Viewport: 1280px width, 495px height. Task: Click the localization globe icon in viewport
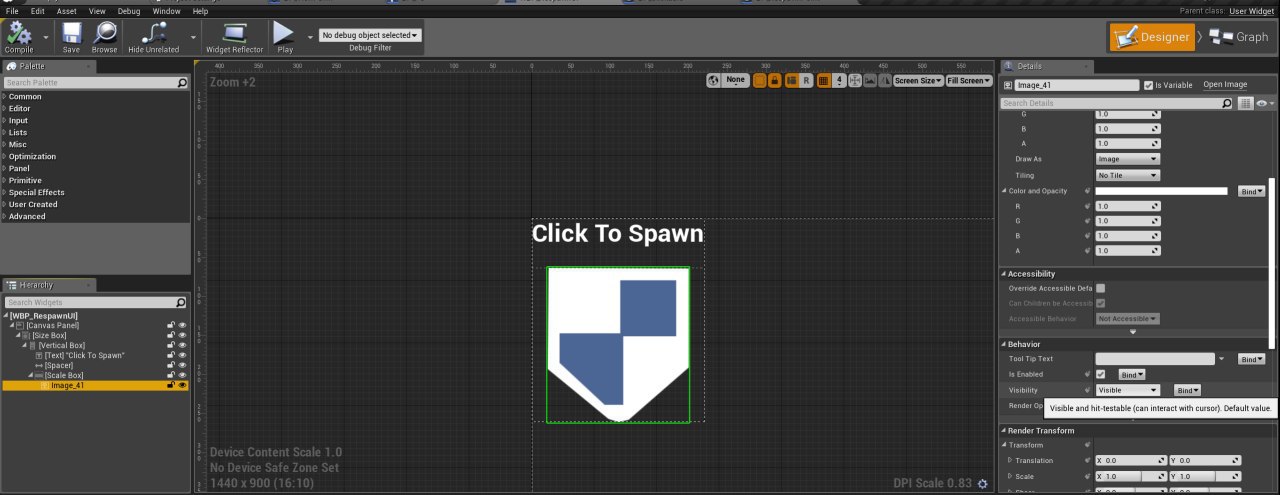(x=713, y=80)
